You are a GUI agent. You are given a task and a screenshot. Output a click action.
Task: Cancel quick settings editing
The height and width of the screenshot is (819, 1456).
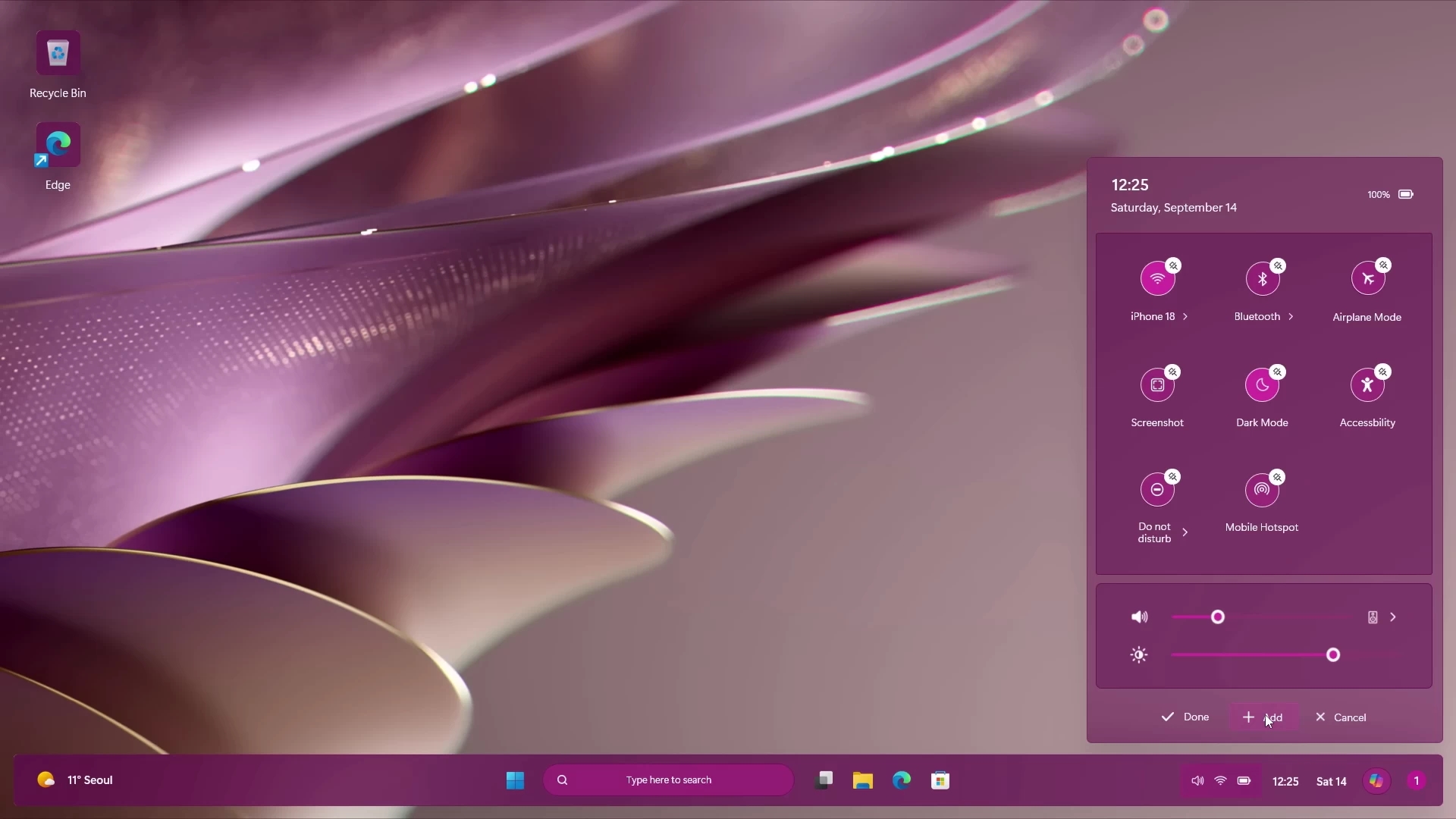click(x=1341, y=717)
